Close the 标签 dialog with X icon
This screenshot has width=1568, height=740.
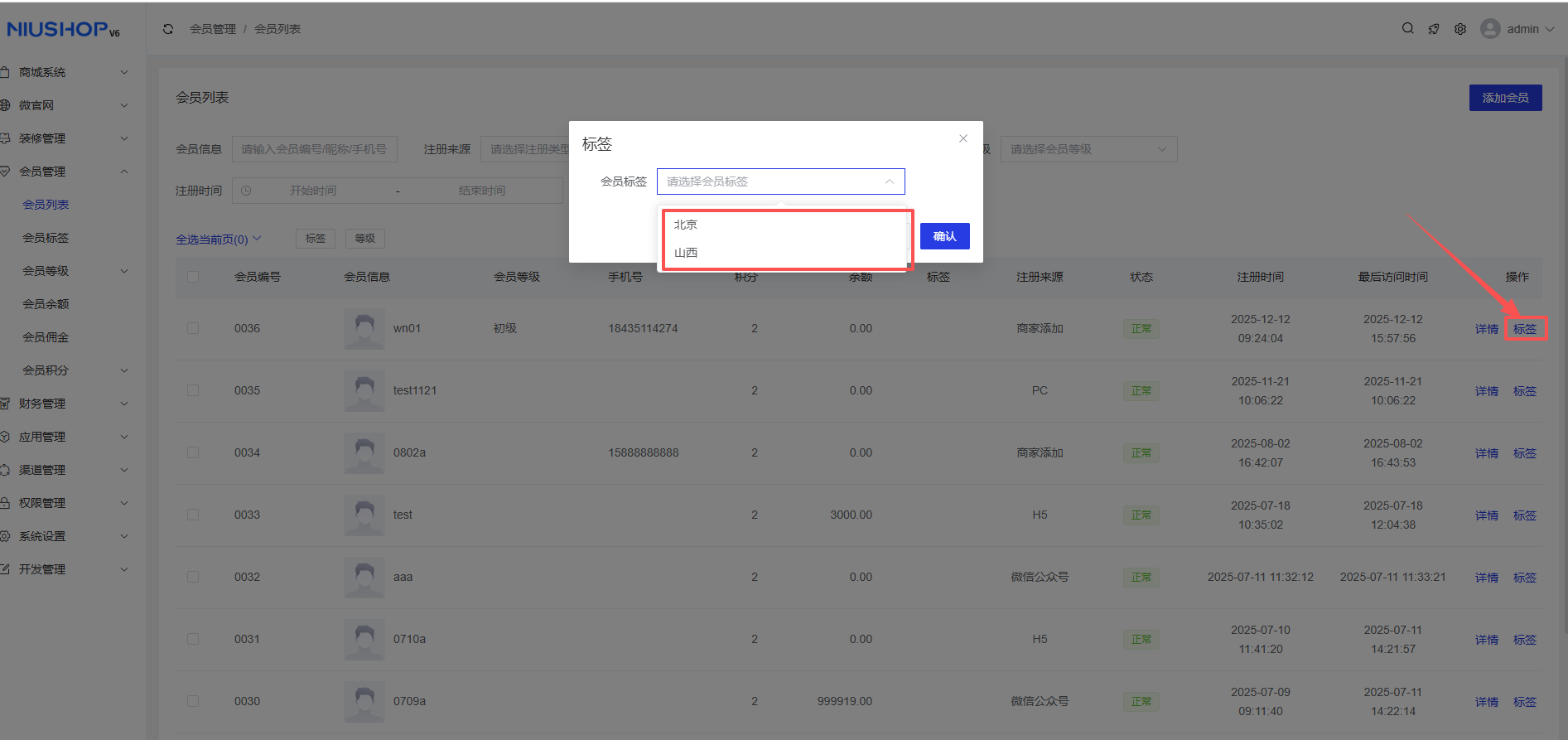tap(963, 138)
